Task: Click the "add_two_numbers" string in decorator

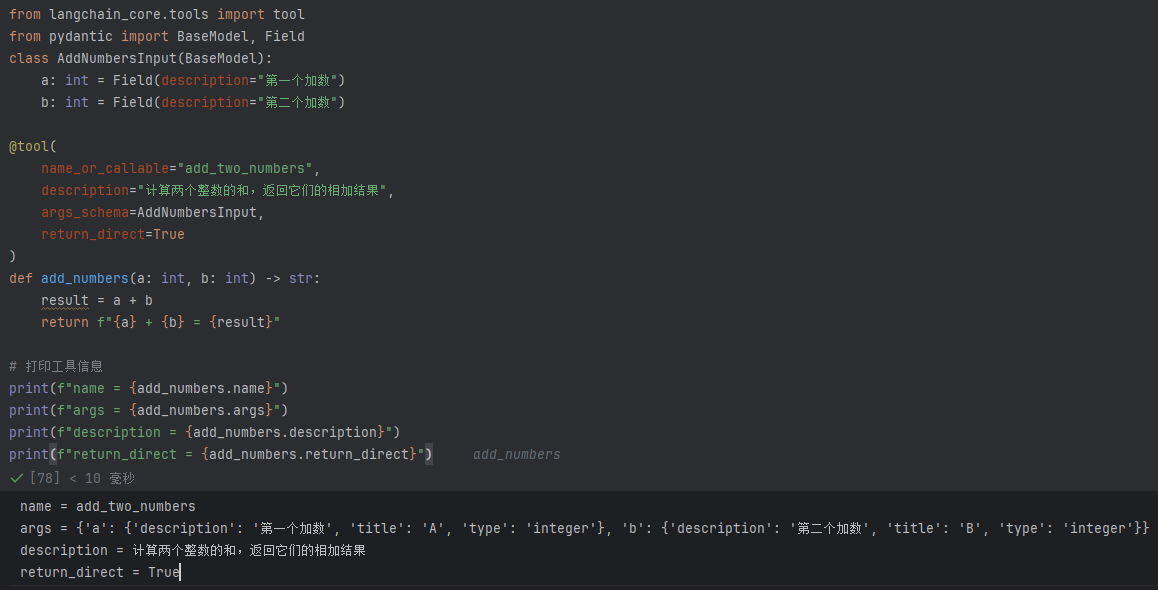Action: 244,168
